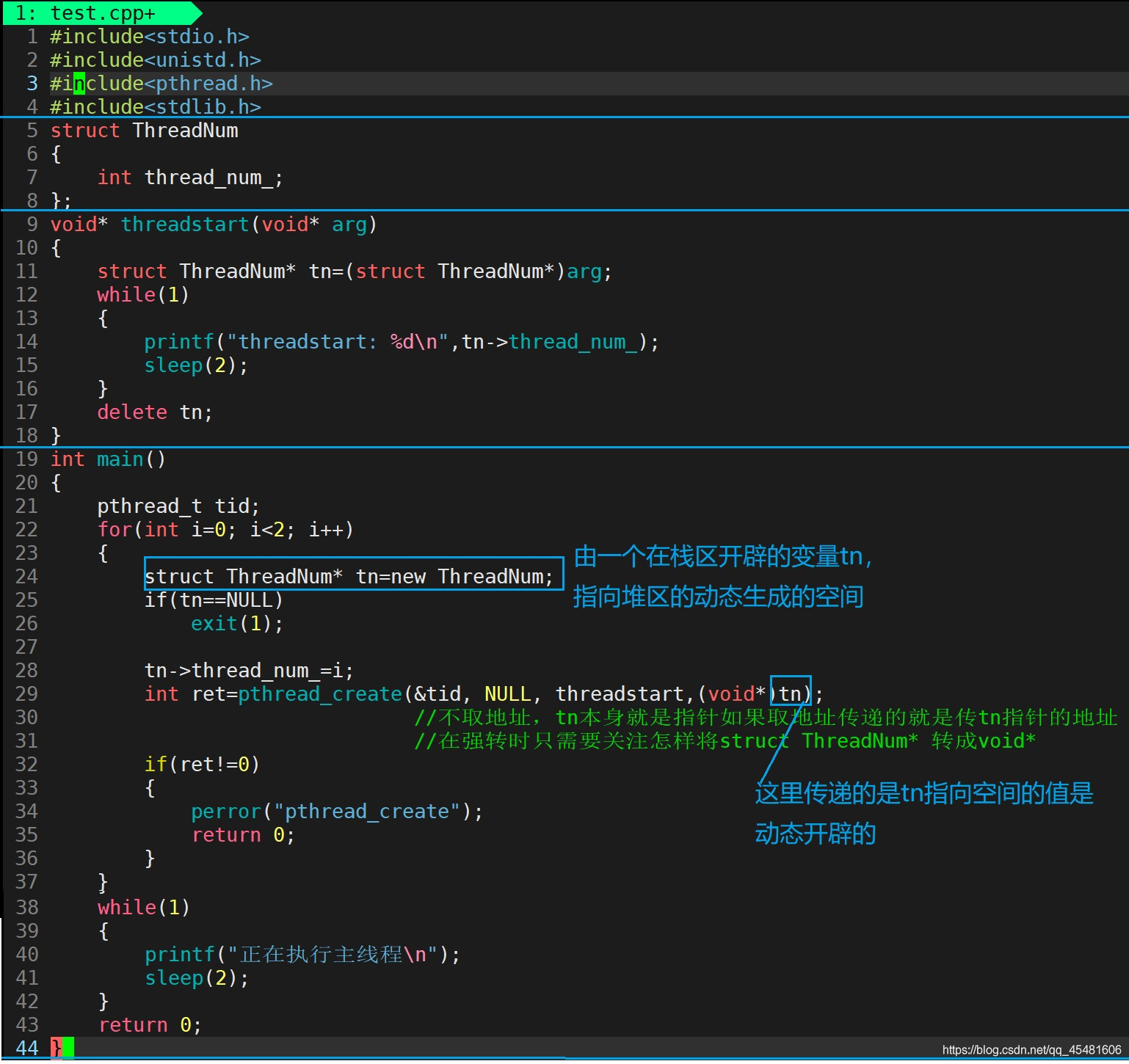Click 'exit(1);' on line 26
The width and height of the screenshot is (1129, 1064).
pyautogui.click(x=237, y=624)
